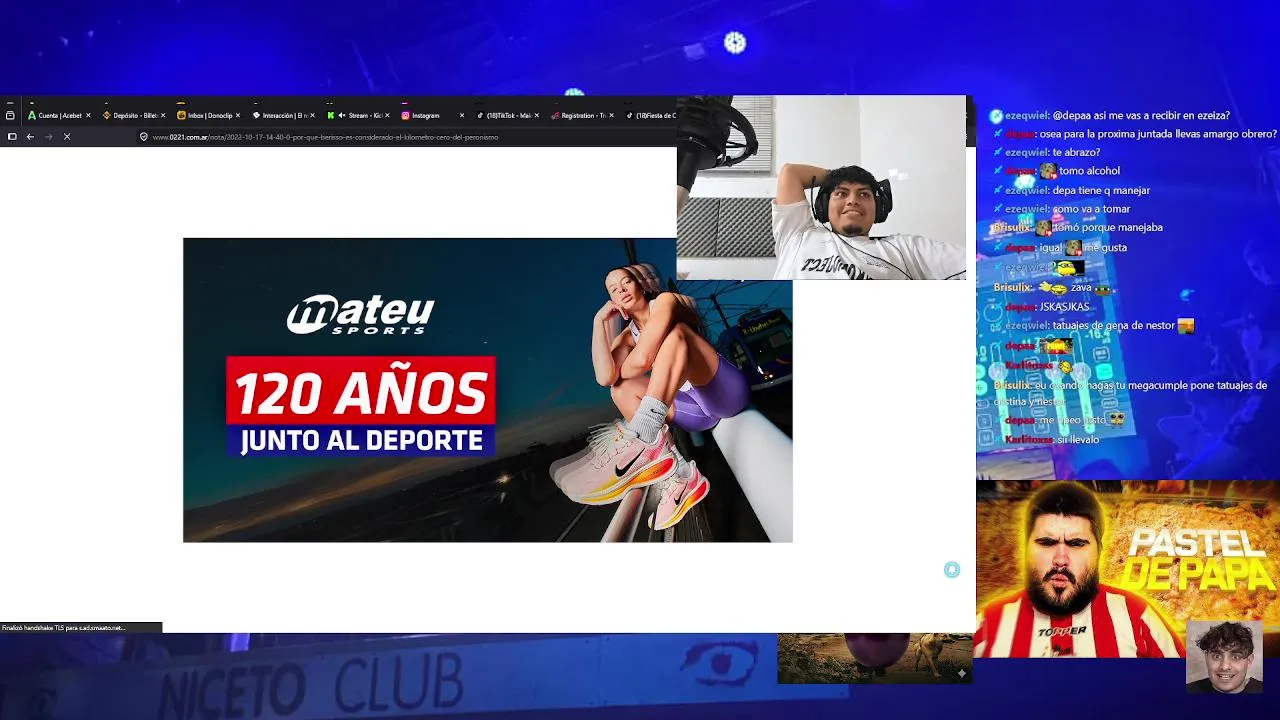Image resolution: width=1280 pixels, height=720 pixels.
Task: Open the (18) Fiesta de C tab
Action: [x=652, y=115]
